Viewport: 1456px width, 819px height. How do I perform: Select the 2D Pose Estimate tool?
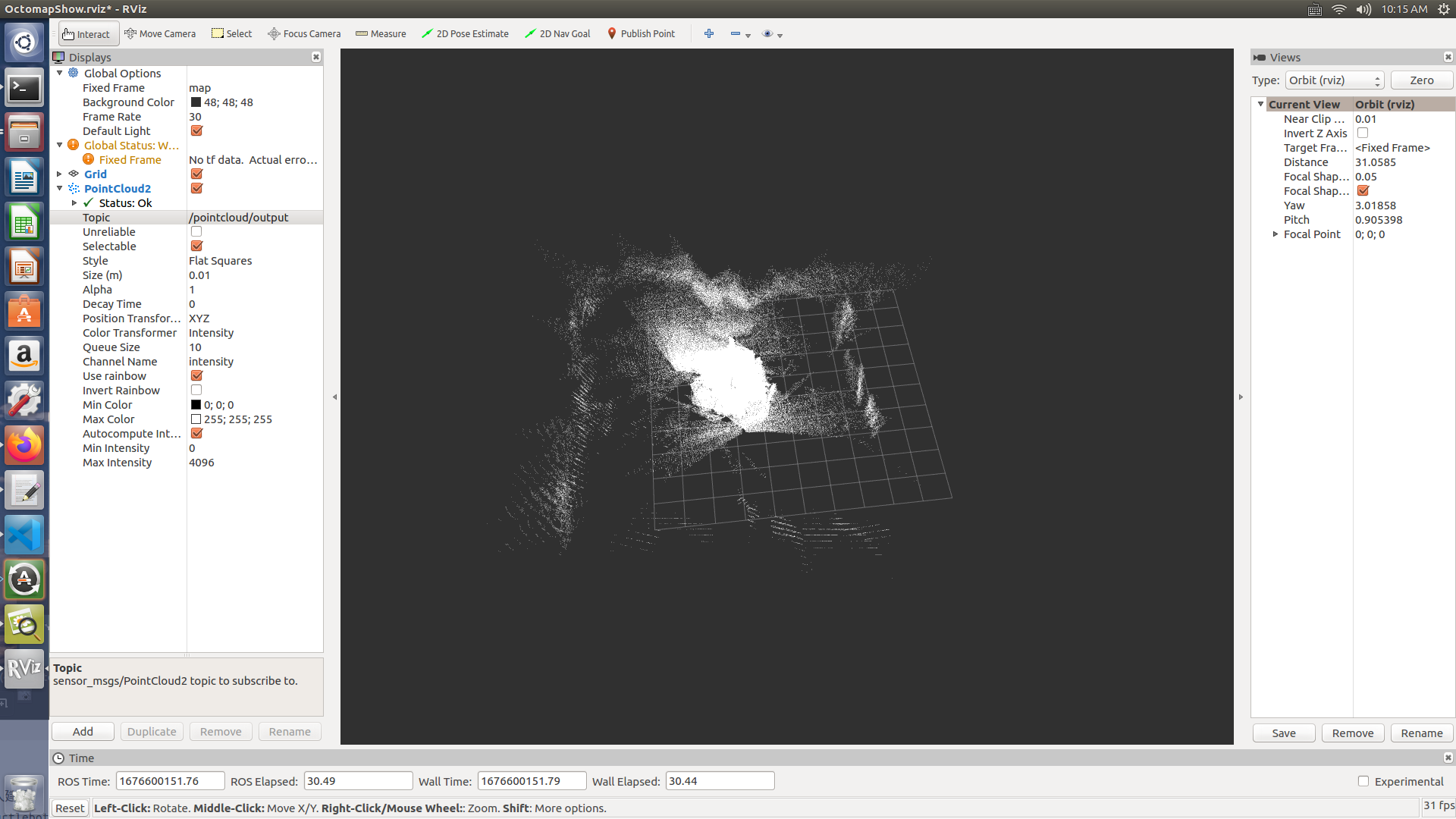(465, 33)
